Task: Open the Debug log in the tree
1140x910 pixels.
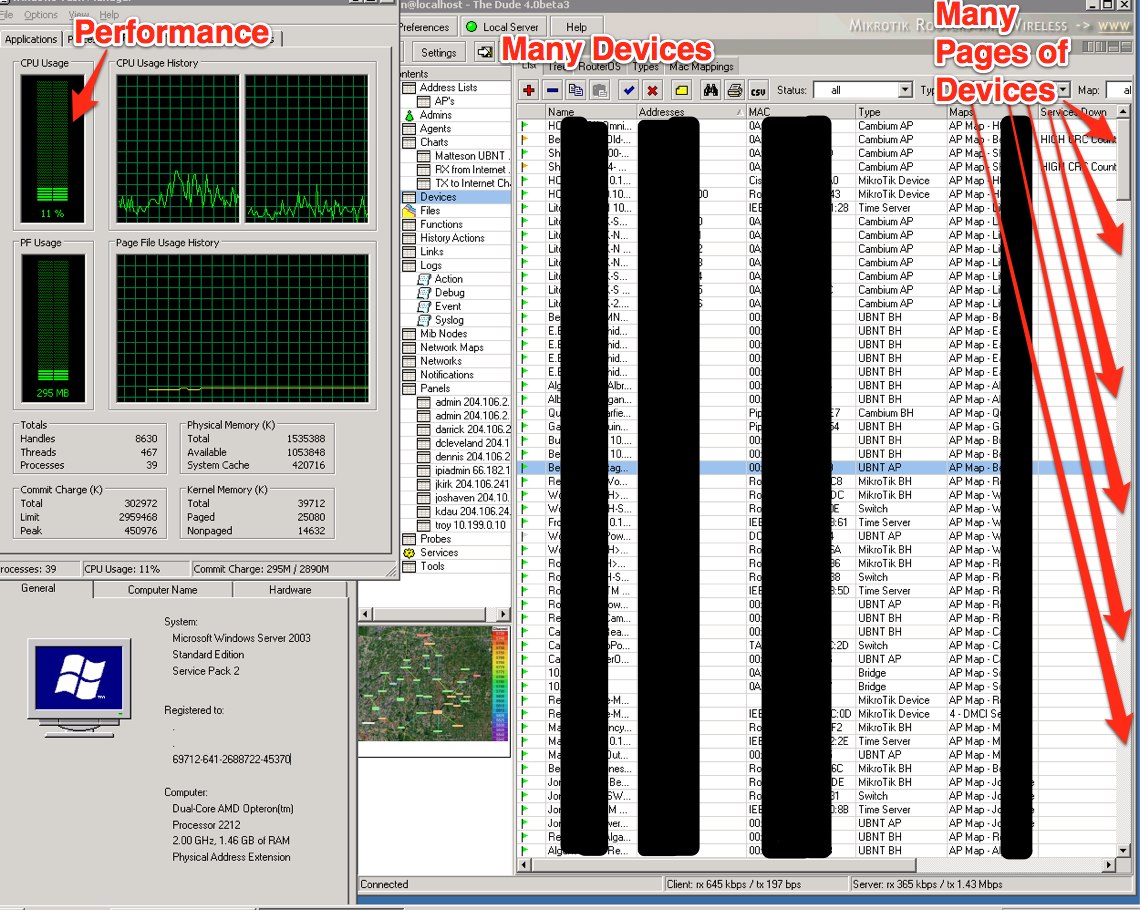Action: click(x=449, y=293)
